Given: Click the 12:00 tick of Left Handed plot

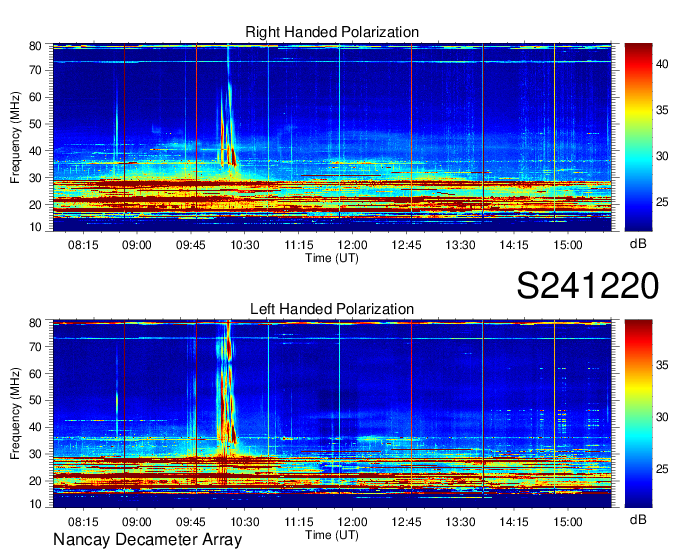Looking at the screenshot, I should point(352,522).
